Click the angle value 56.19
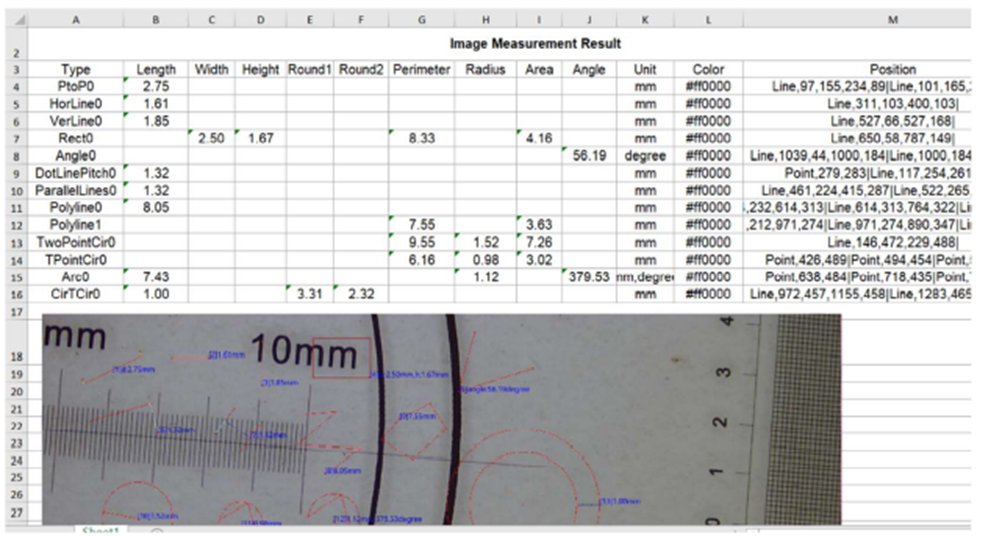The image size is (991, 536). click(x=589, y=155)
